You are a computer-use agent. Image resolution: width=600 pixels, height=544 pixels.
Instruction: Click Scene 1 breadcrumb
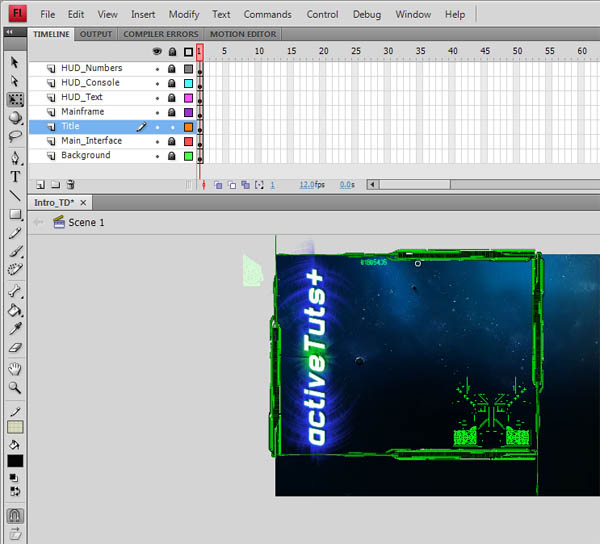(86, 222)
